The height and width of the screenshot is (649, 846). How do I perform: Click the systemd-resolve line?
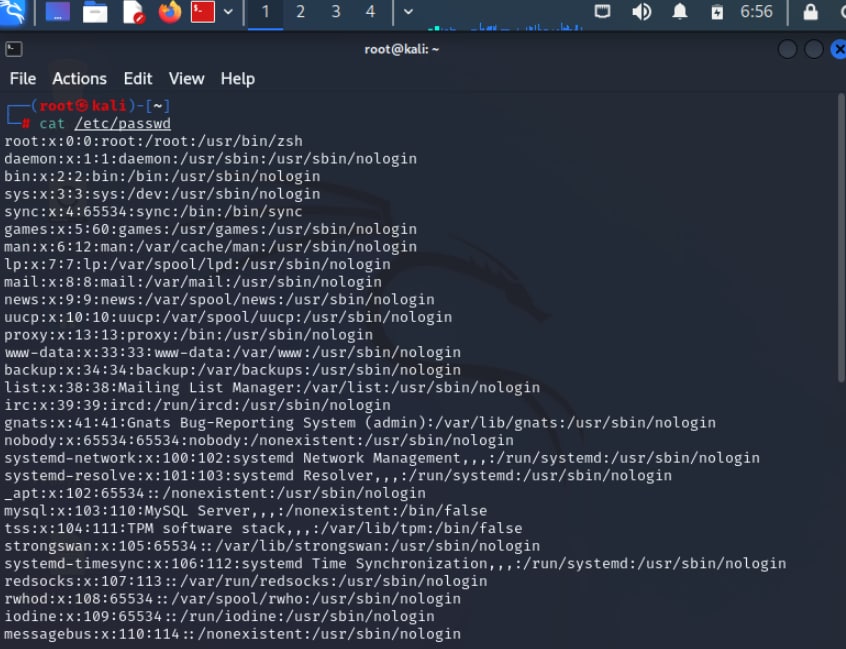(x=338, y=475)
